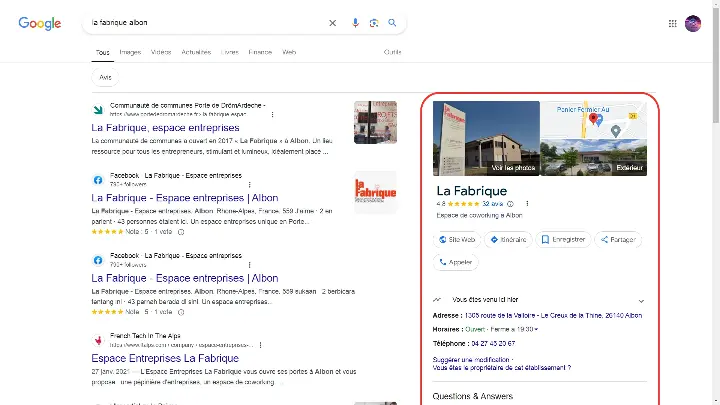Open 'La Fabrique, espace entreprises' result
720x405 pixels.
pos(165,128)
